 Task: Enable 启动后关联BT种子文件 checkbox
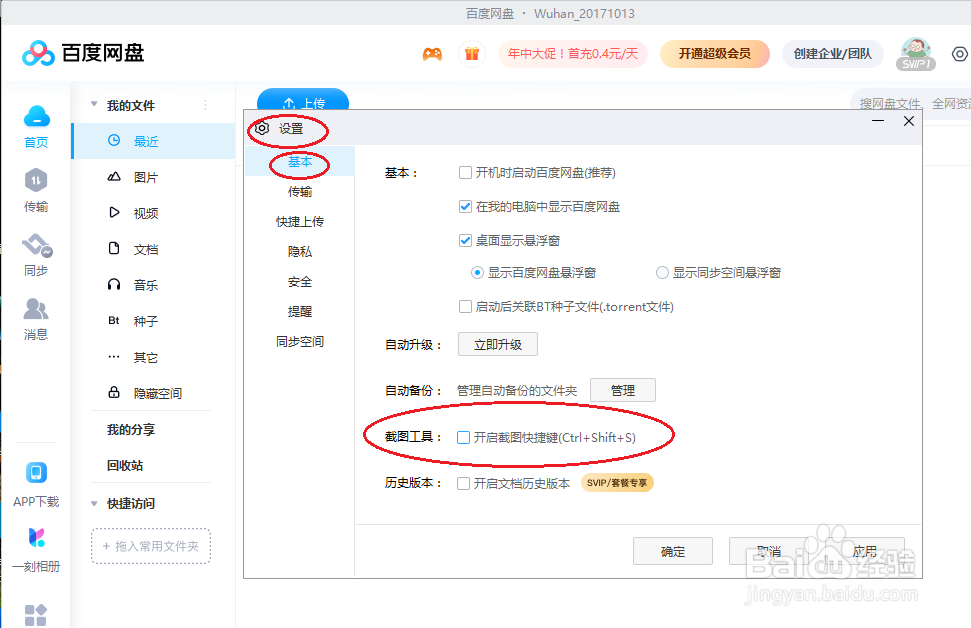coord(465,307)
